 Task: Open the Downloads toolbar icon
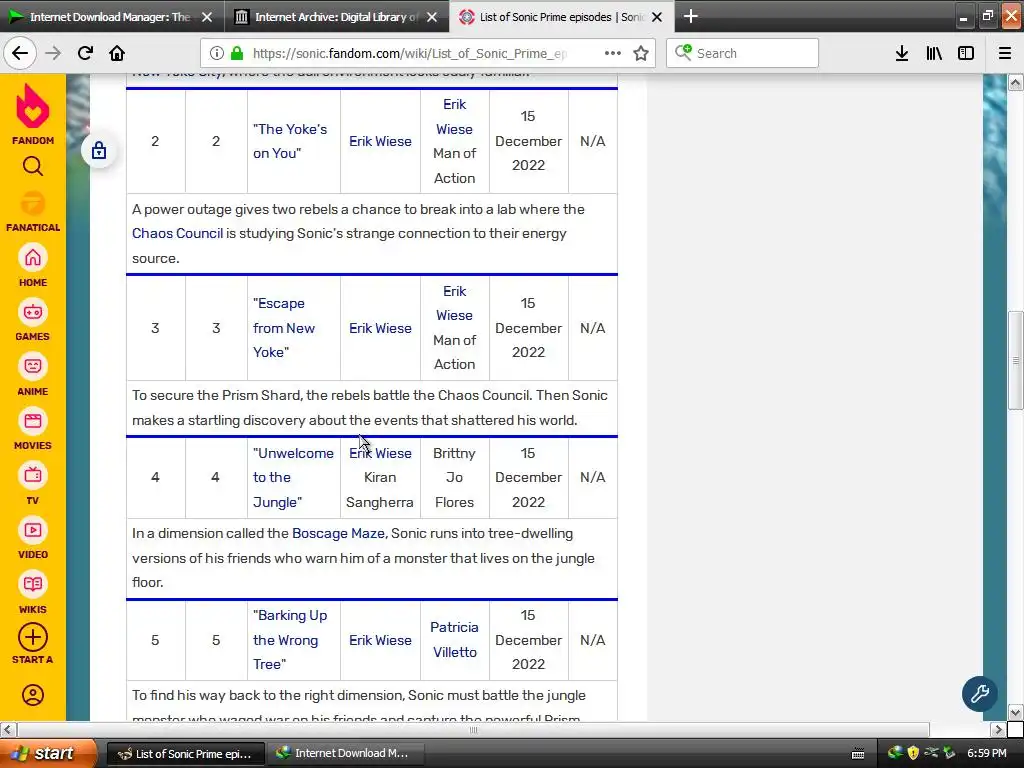tap(902, 54)
